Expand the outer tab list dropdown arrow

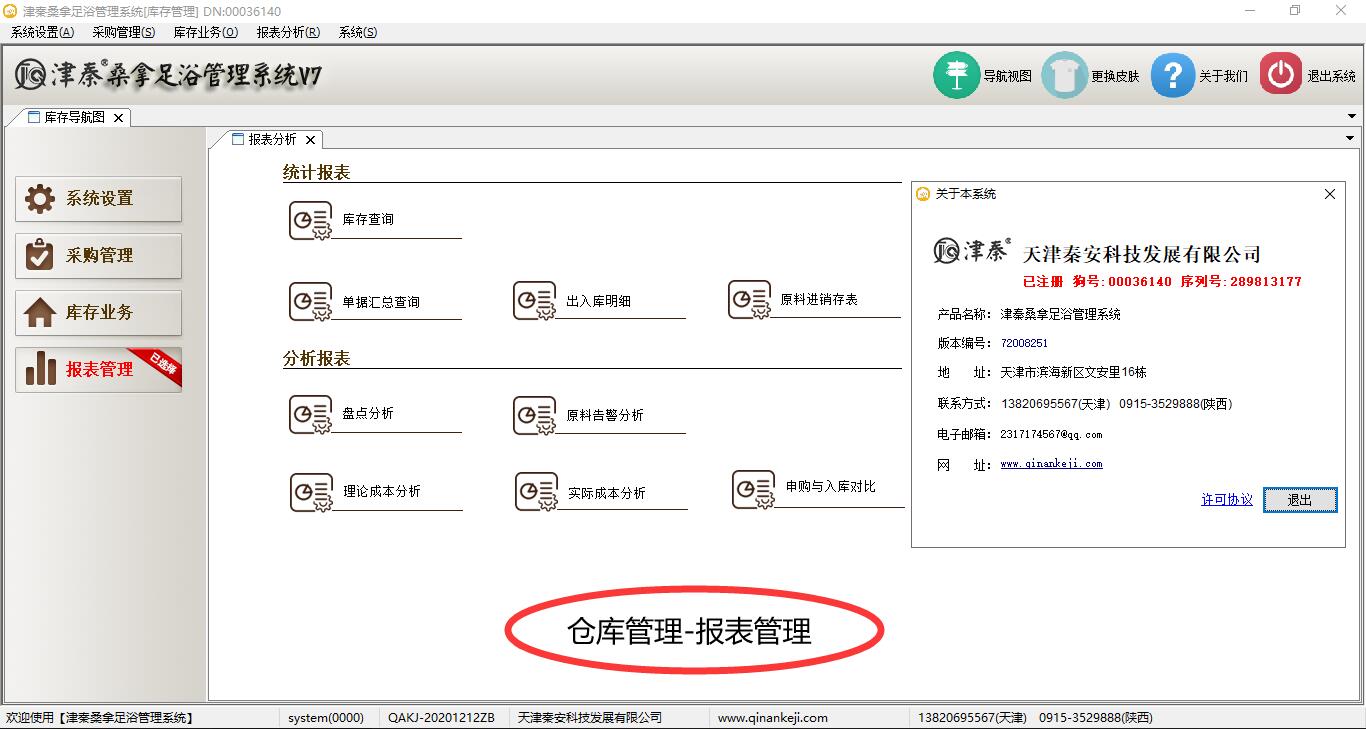coord(1353,117)
